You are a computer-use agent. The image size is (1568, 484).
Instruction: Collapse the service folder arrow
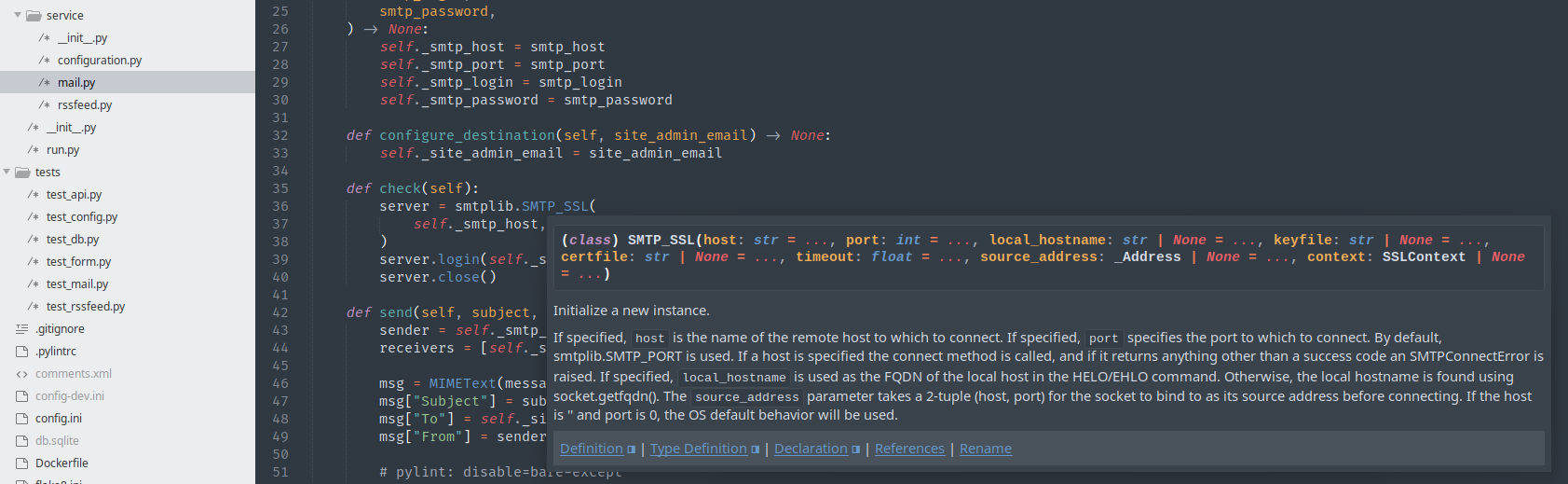tap(18, 16)
